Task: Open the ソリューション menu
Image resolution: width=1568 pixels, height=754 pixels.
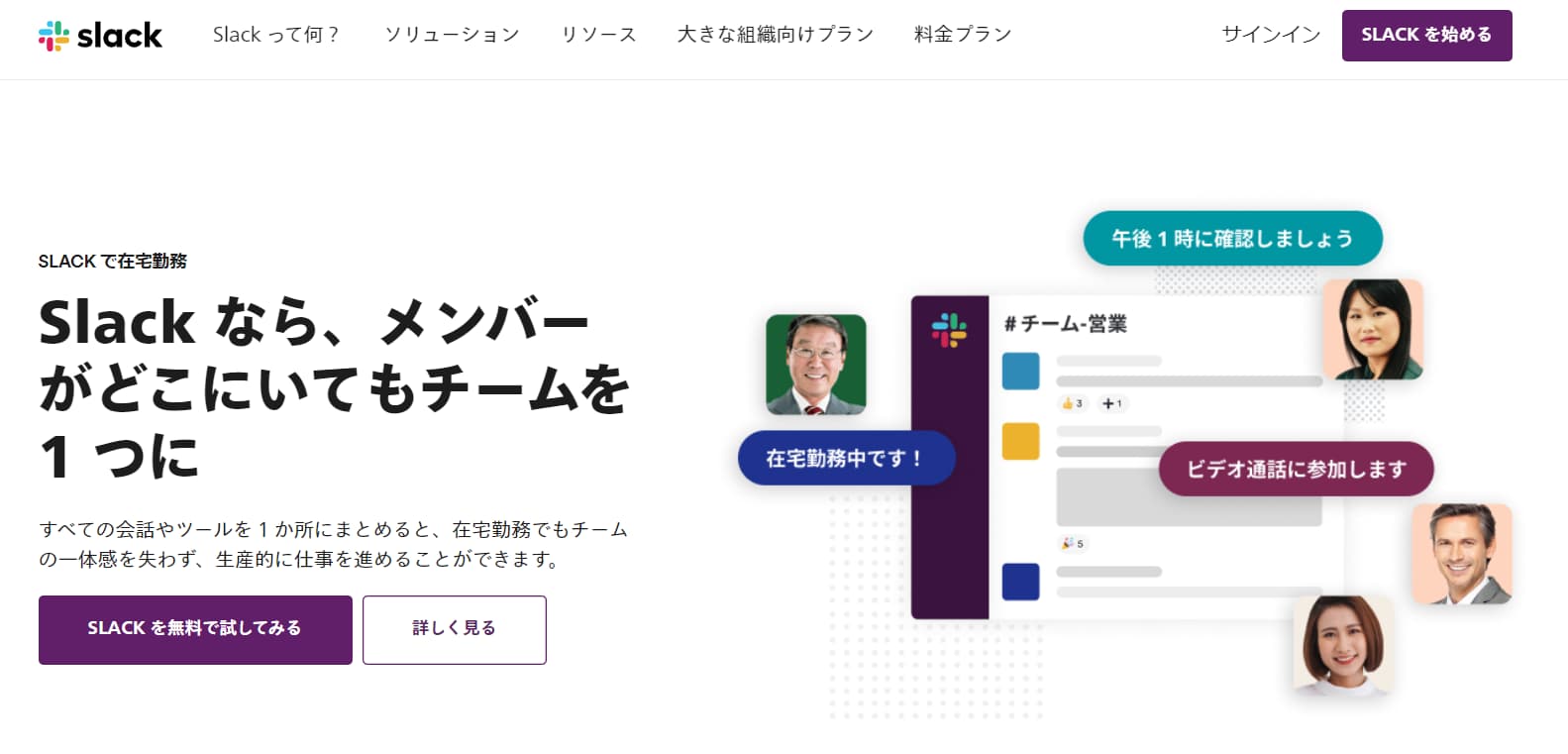Action: click(x=452, y=35)
